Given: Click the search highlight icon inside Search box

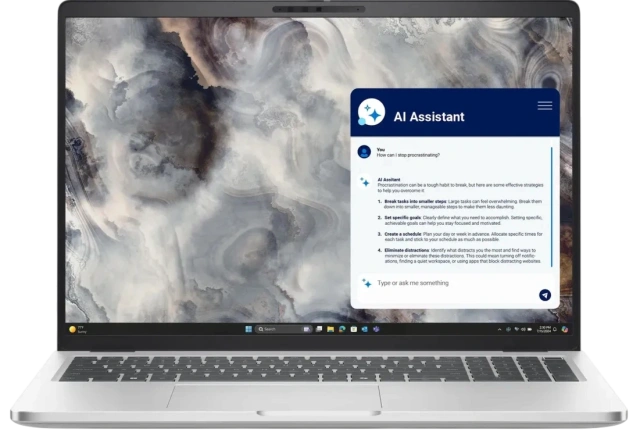Looking at the screenshot, I should tap(307, 329).
